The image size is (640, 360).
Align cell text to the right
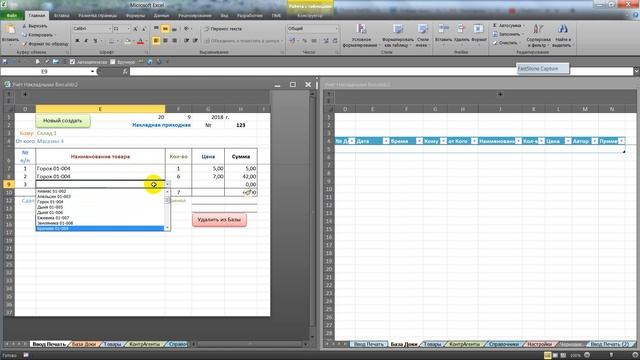click(x=174, y=41)
